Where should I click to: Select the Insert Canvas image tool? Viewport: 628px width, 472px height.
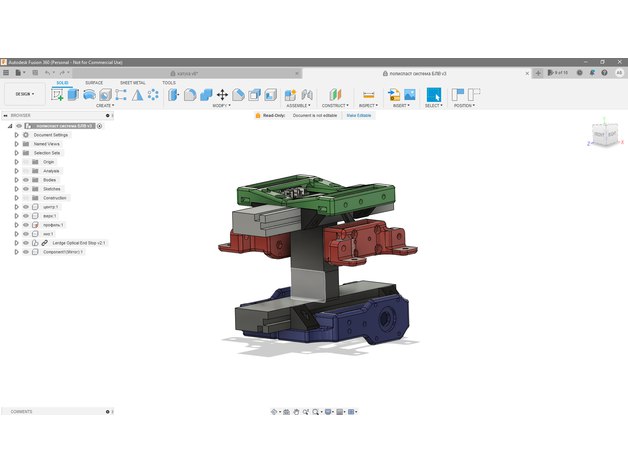click(410, 95)
